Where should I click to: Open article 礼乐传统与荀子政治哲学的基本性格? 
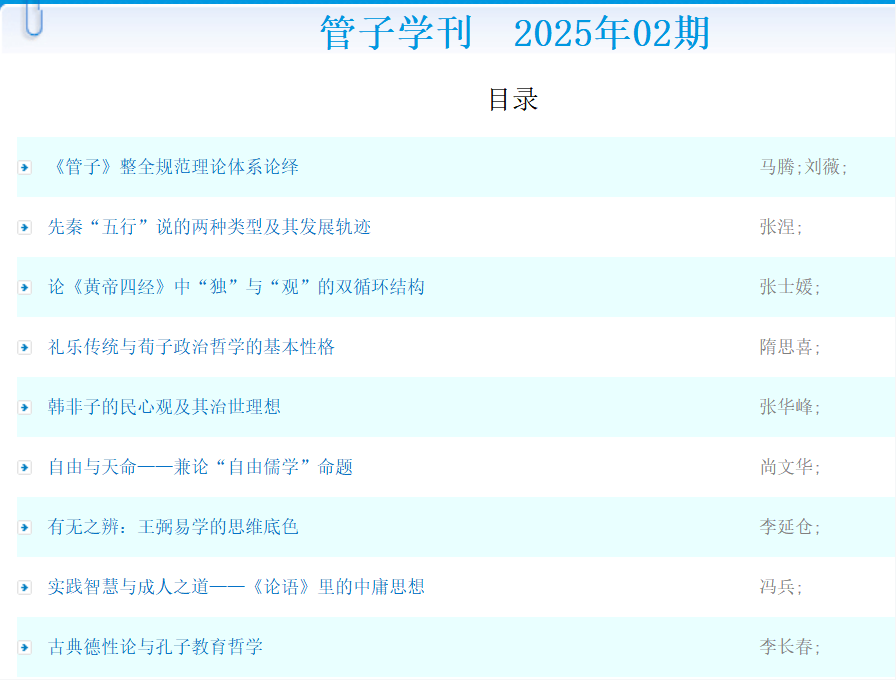(191, 347)
